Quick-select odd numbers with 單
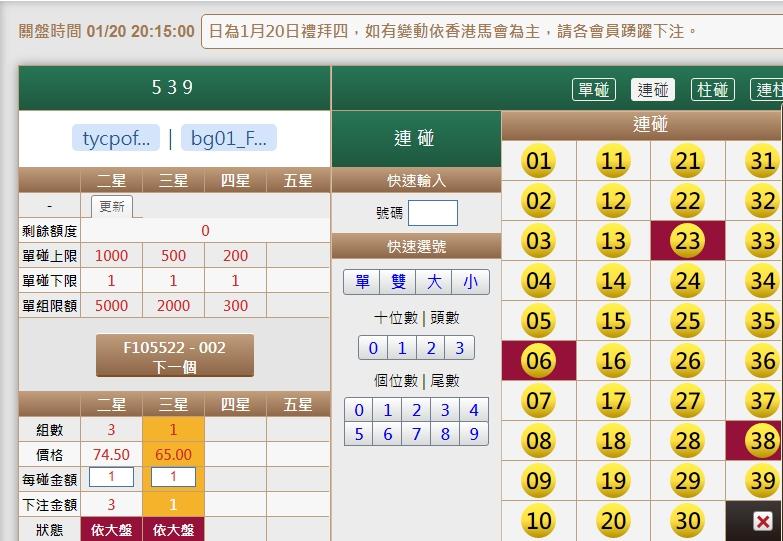This screenshot has width=783, height=541. pos(362,282)
